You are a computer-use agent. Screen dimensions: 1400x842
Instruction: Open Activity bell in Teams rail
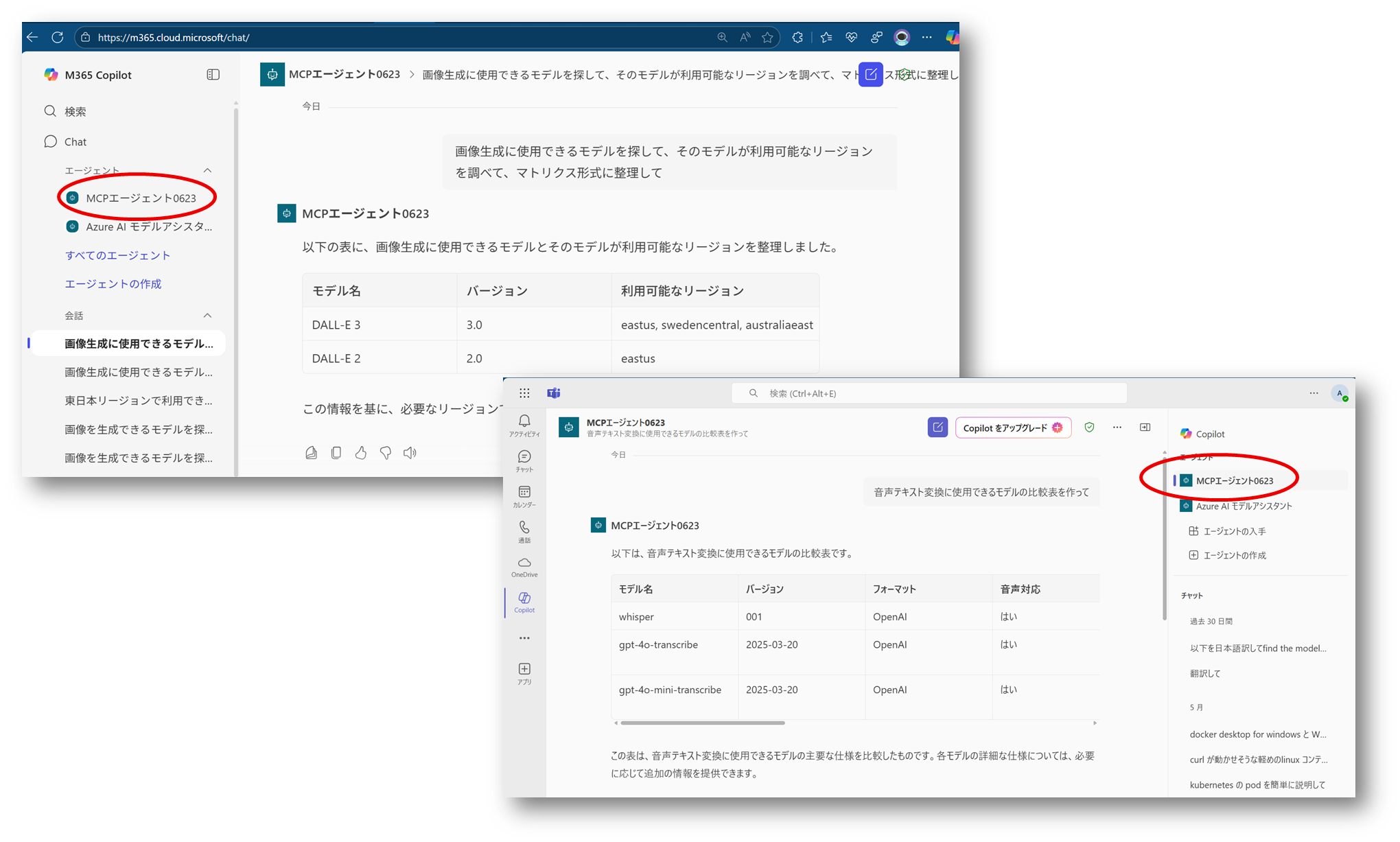click(x=524, y=425)
